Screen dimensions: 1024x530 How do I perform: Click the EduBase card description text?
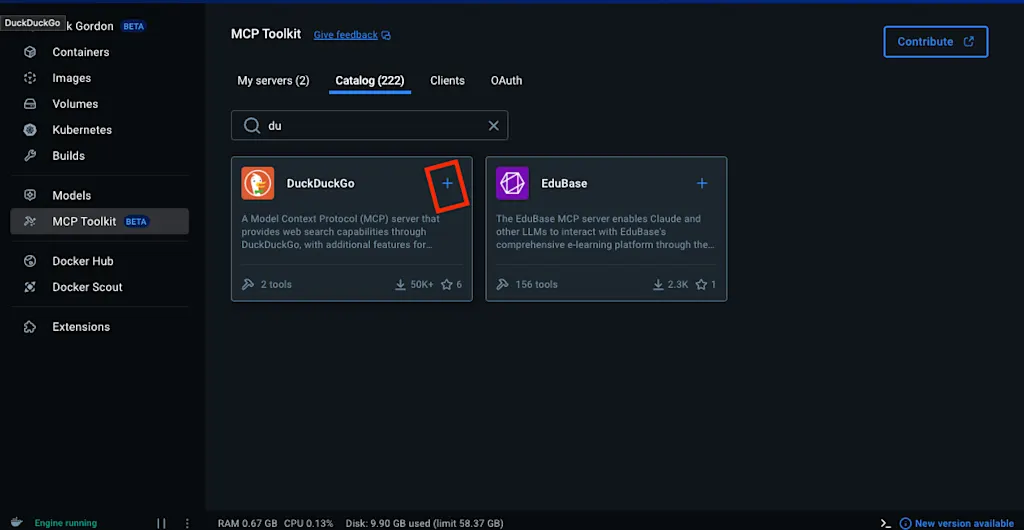(605, 232)
